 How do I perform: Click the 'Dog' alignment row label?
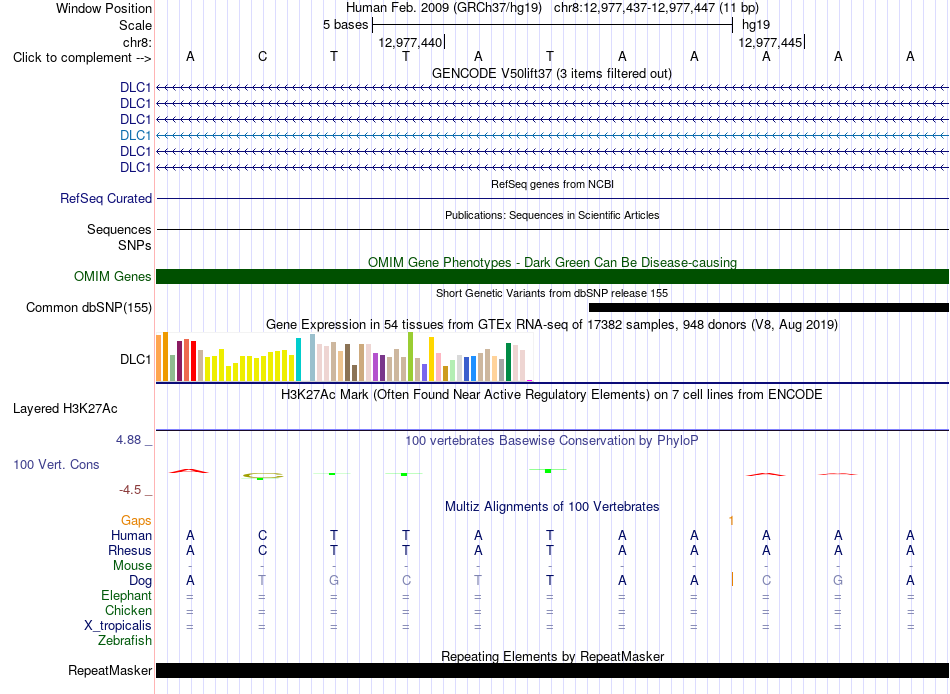click(140, 581)
